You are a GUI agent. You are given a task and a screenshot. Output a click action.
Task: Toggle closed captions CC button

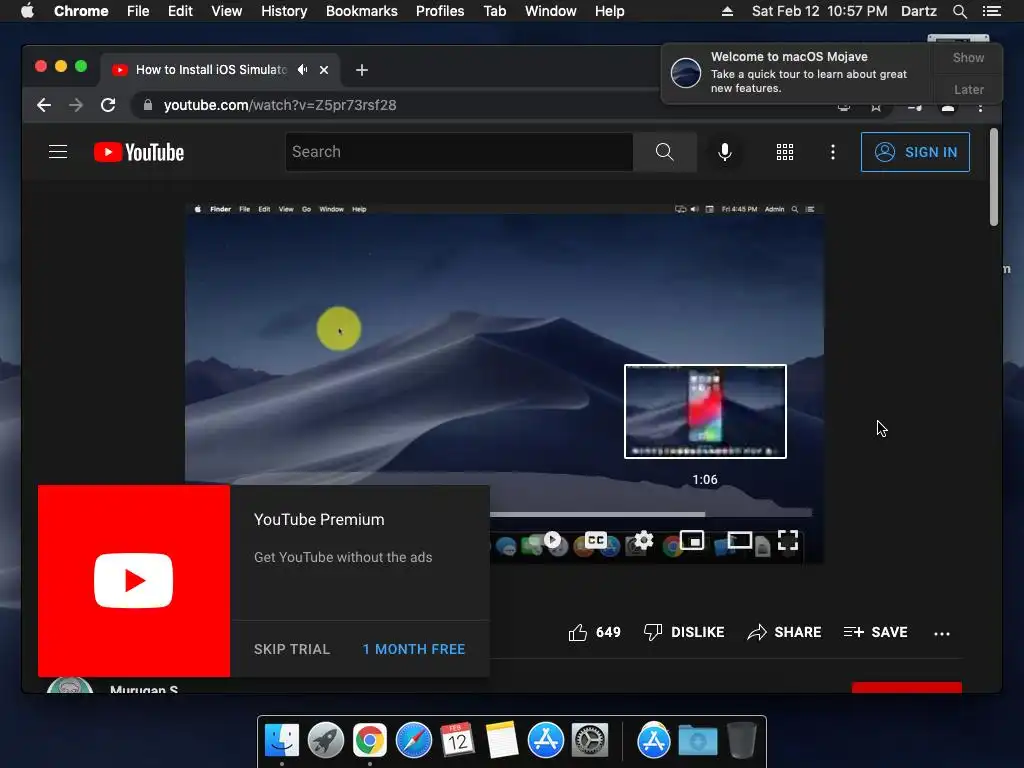pos(596,540)
